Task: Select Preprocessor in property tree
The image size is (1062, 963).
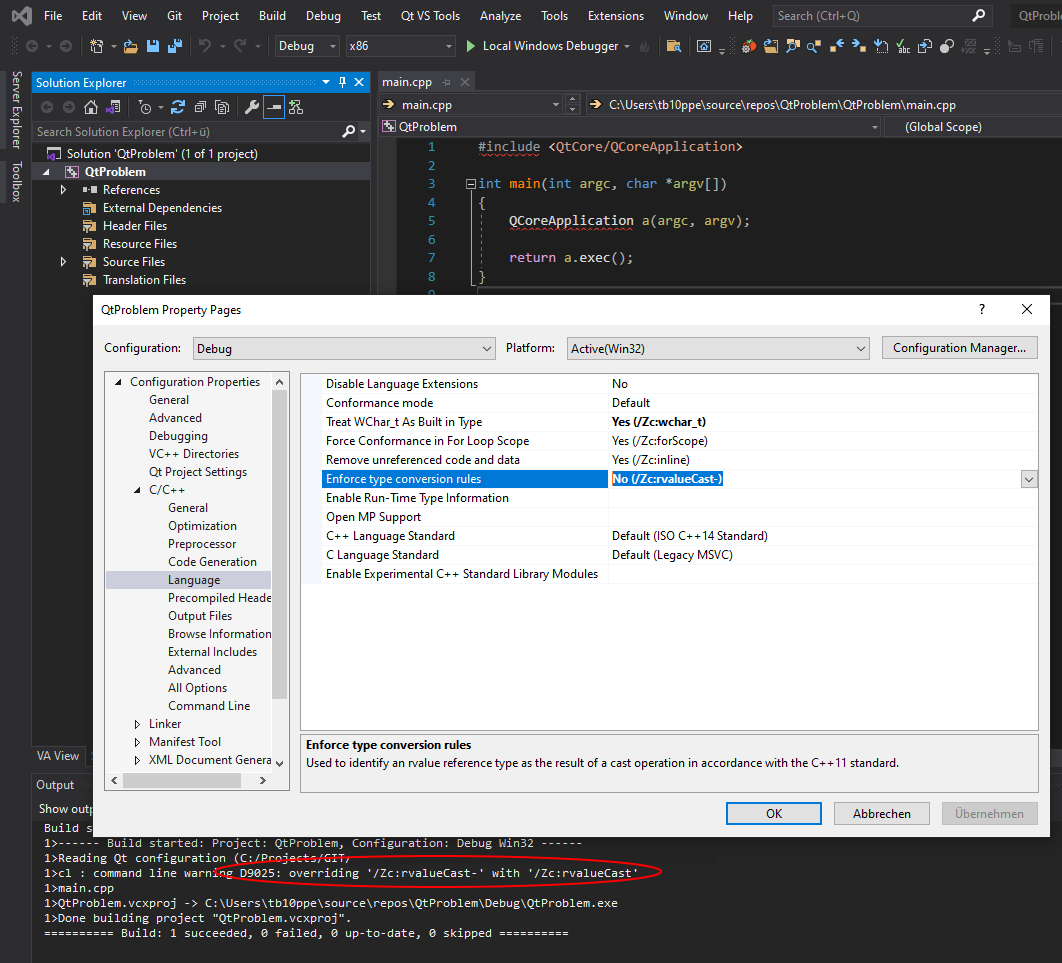Action: point(202,544)
